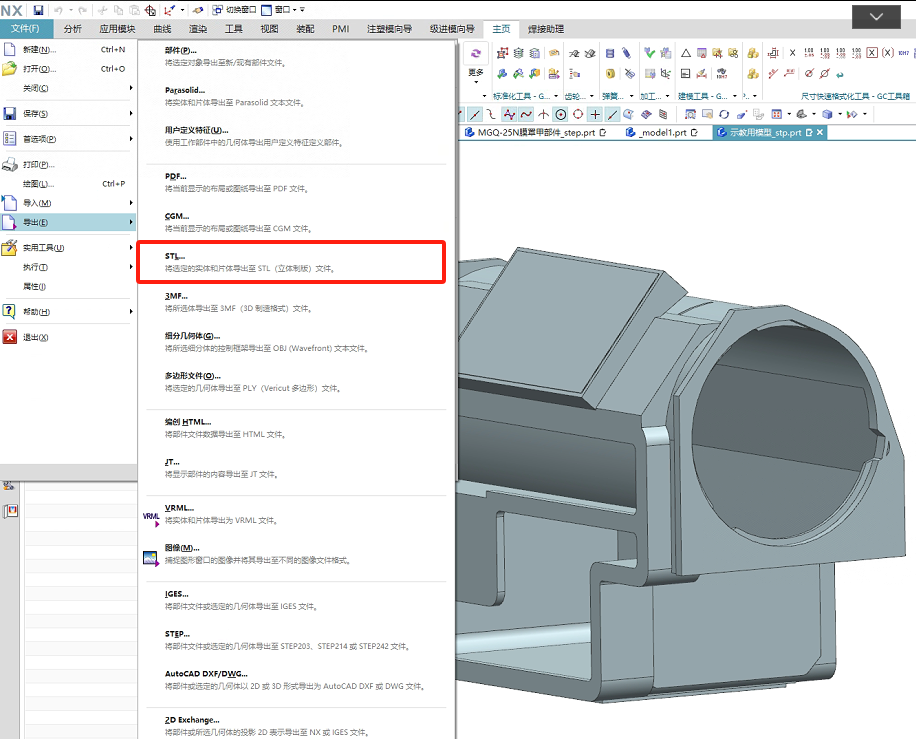
Task: Click the Cut scissors icon
Action: pos(102,10)
